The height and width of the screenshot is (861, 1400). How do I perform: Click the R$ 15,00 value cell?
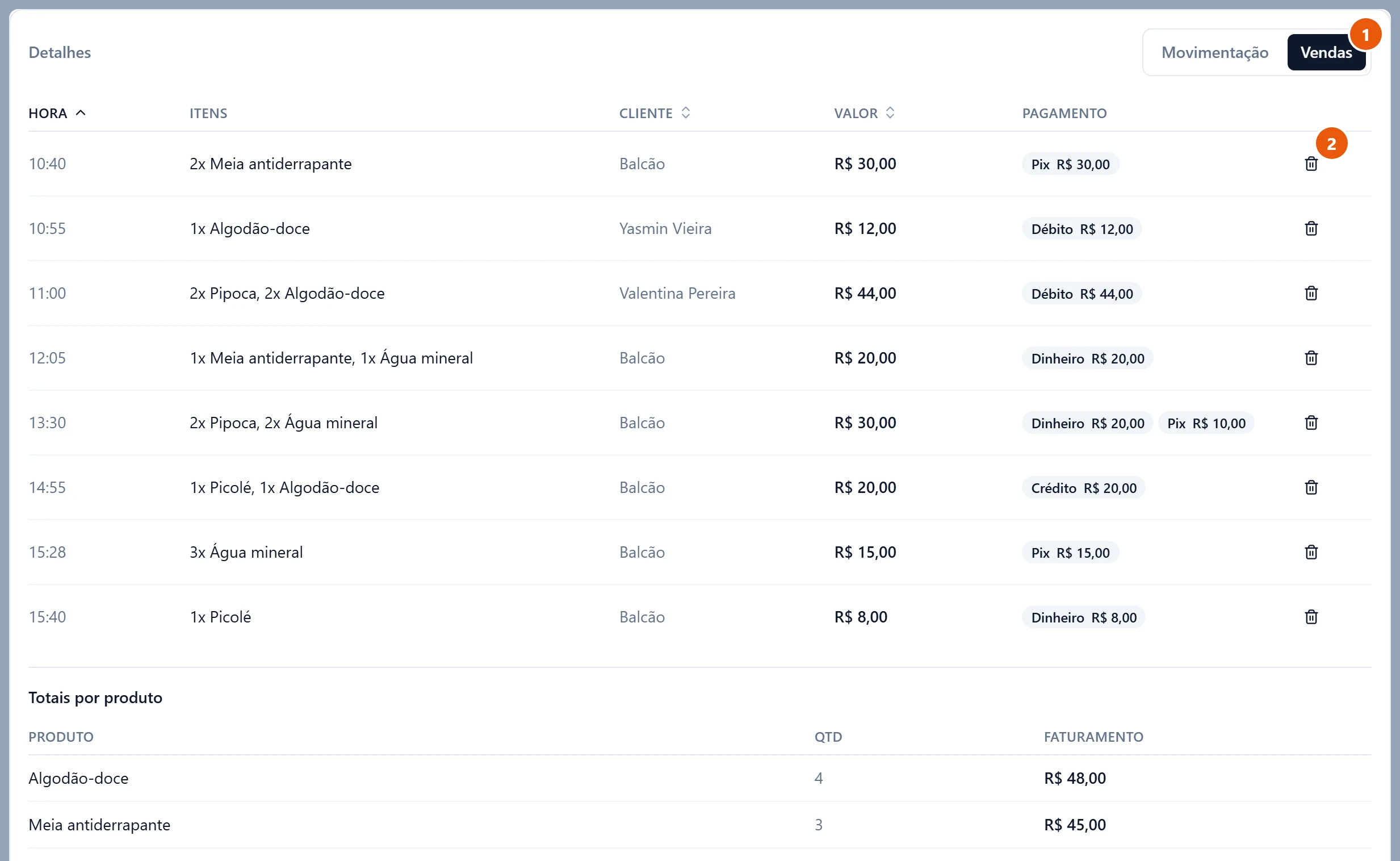click(x=865, y=553)
